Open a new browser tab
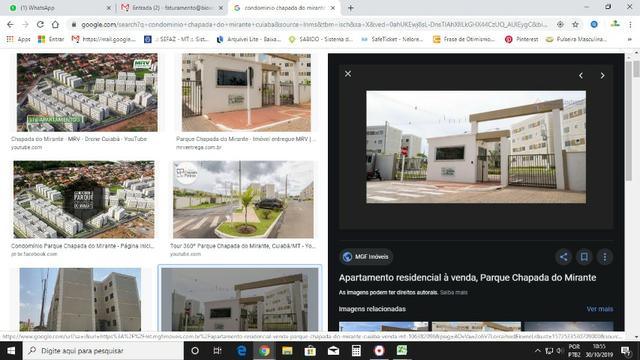 (x=351, y=8)
